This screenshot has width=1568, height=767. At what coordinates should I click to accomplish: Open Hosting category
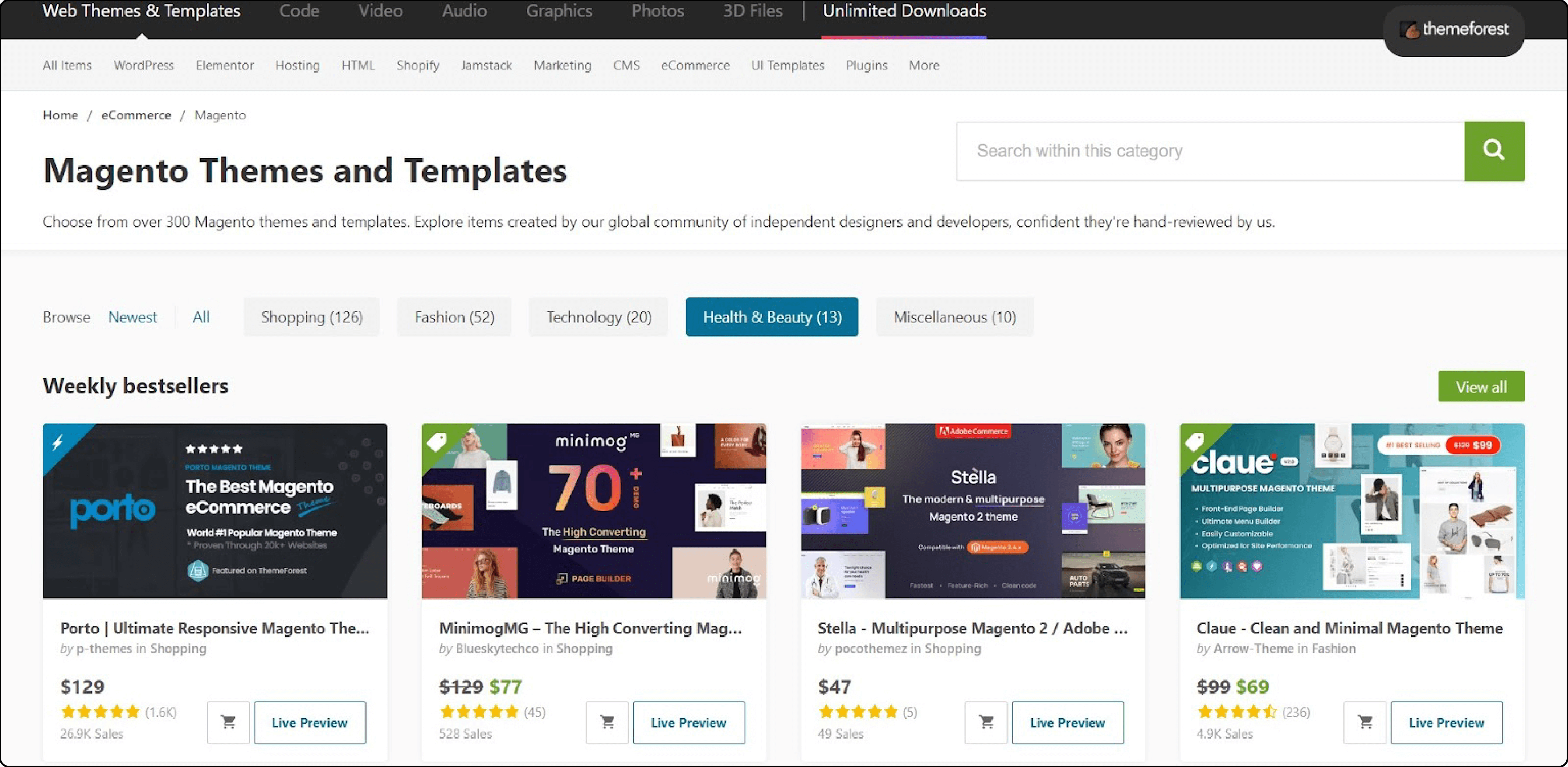297,65
